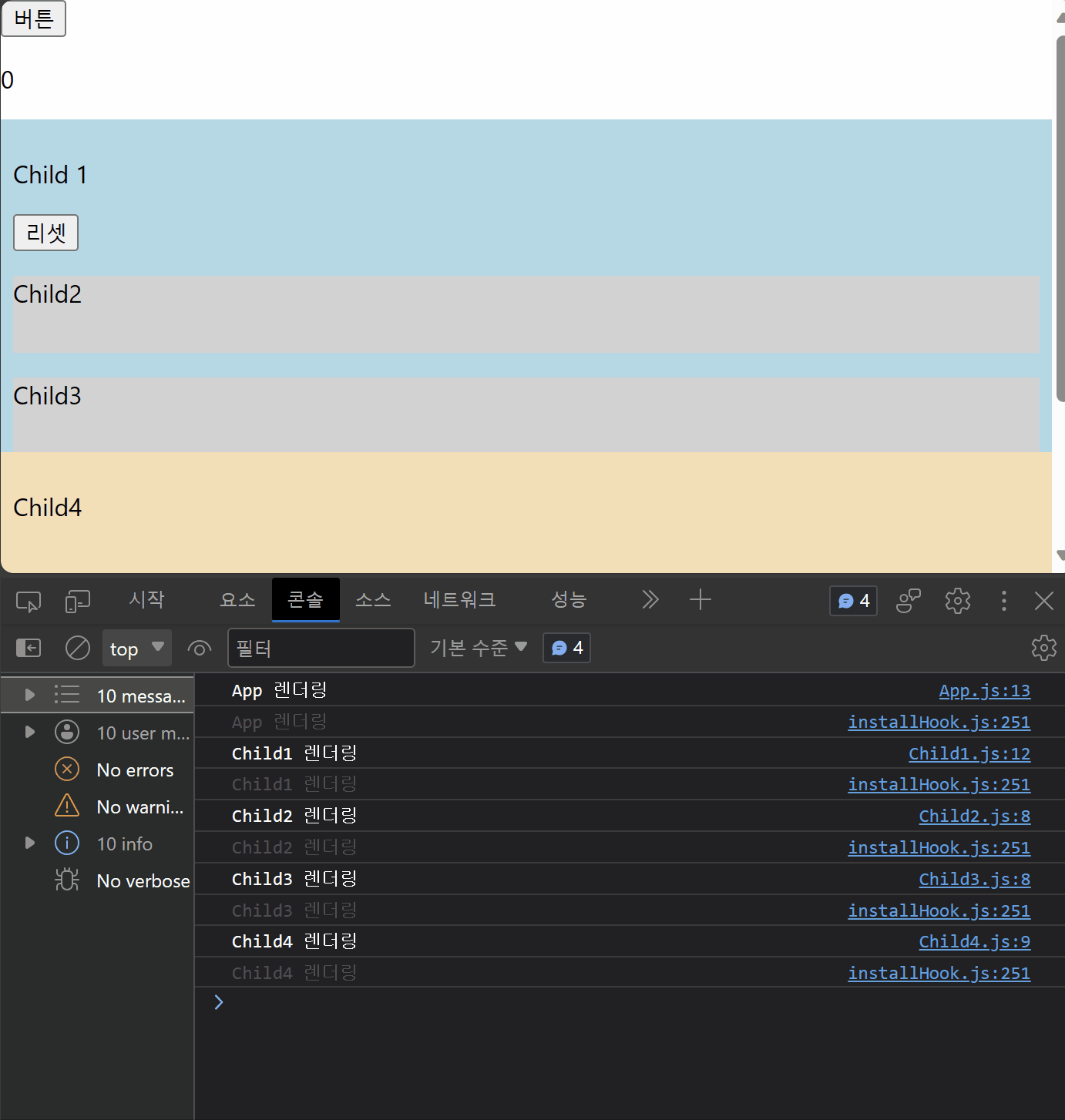Switch to the 요소 tab

pos(237,599)
